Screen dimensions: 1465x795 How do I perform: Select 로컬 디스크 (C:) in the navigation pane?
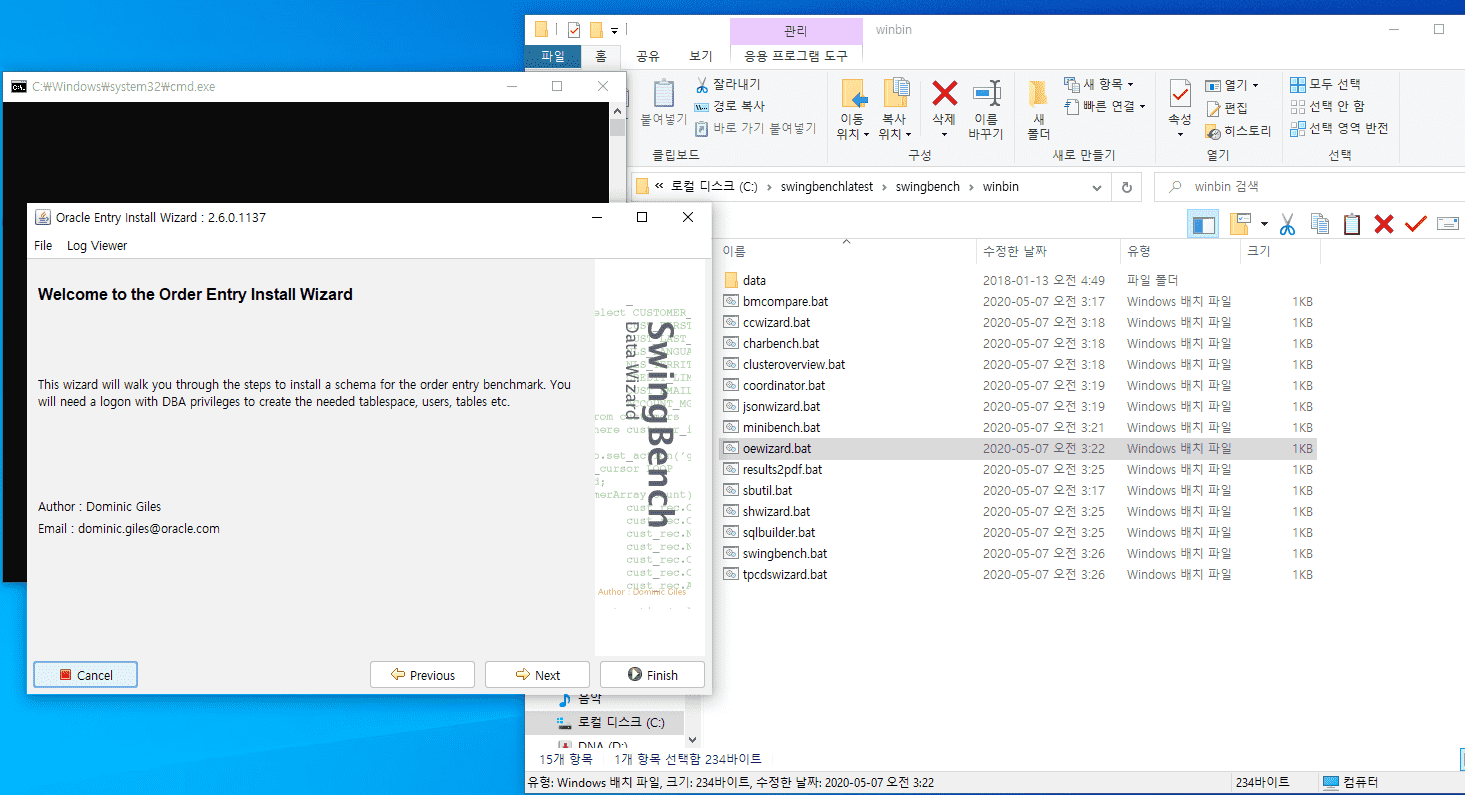click(620, 722)
